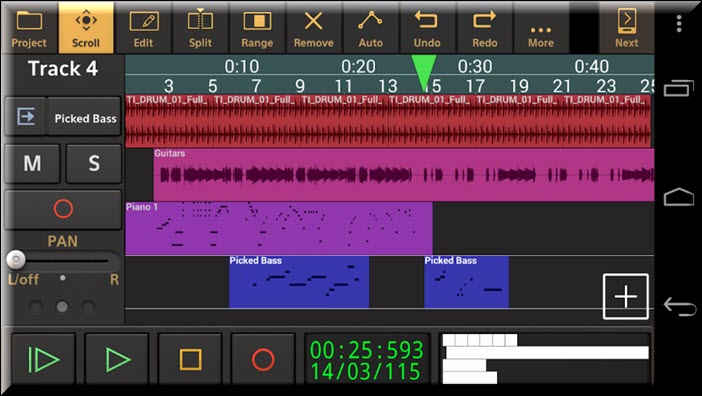This screenshot has width=702, height=396.
Task: Open the Picked Bass instrument selector
Action: coord(85,118)
